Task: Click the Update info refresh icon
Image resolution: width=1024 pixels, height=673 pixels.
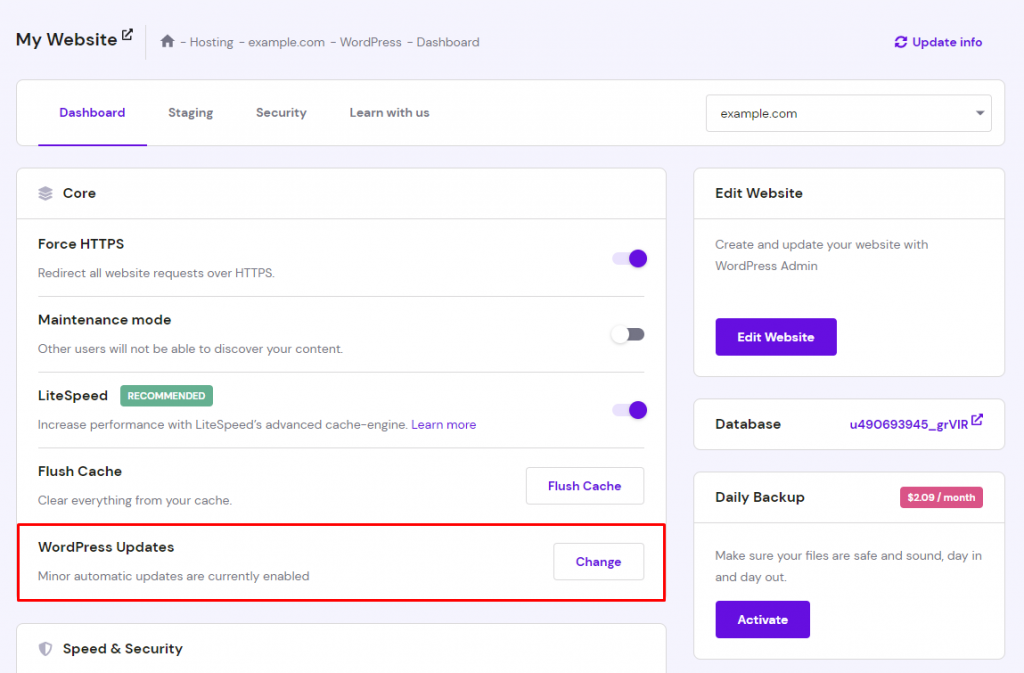Action: pos(900,42)
